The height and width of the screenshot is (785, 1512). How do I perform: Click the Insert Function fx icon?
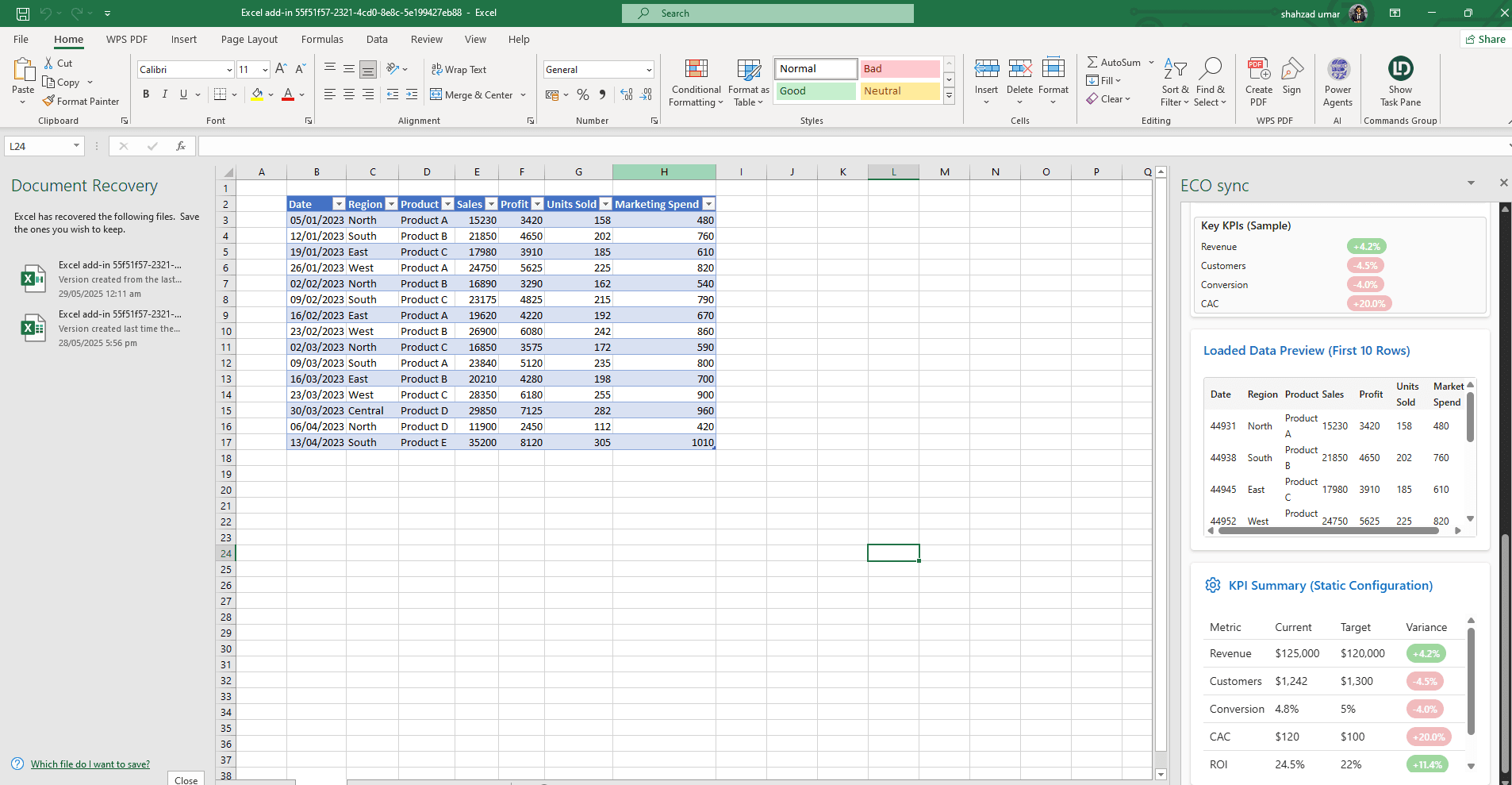tap(181, 146)
